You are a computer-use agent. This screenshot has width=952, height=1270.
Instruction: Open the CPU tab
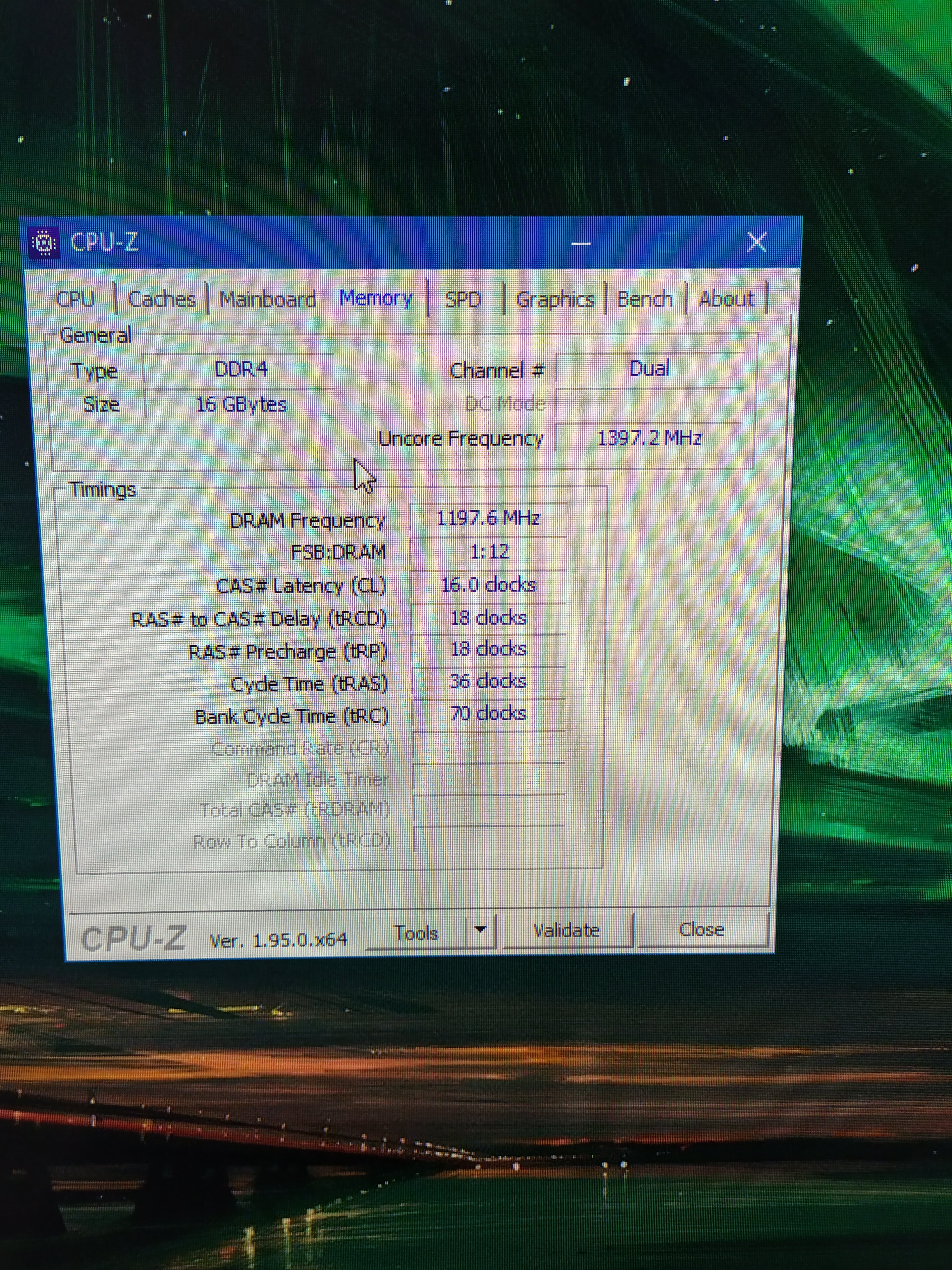(75, 299)
